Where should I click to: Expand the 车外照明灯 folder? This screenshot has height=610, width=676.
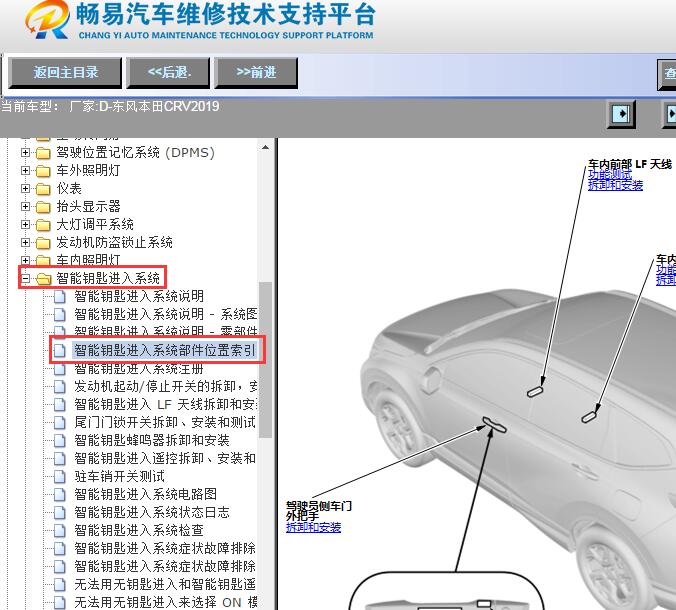pos(25,170)
